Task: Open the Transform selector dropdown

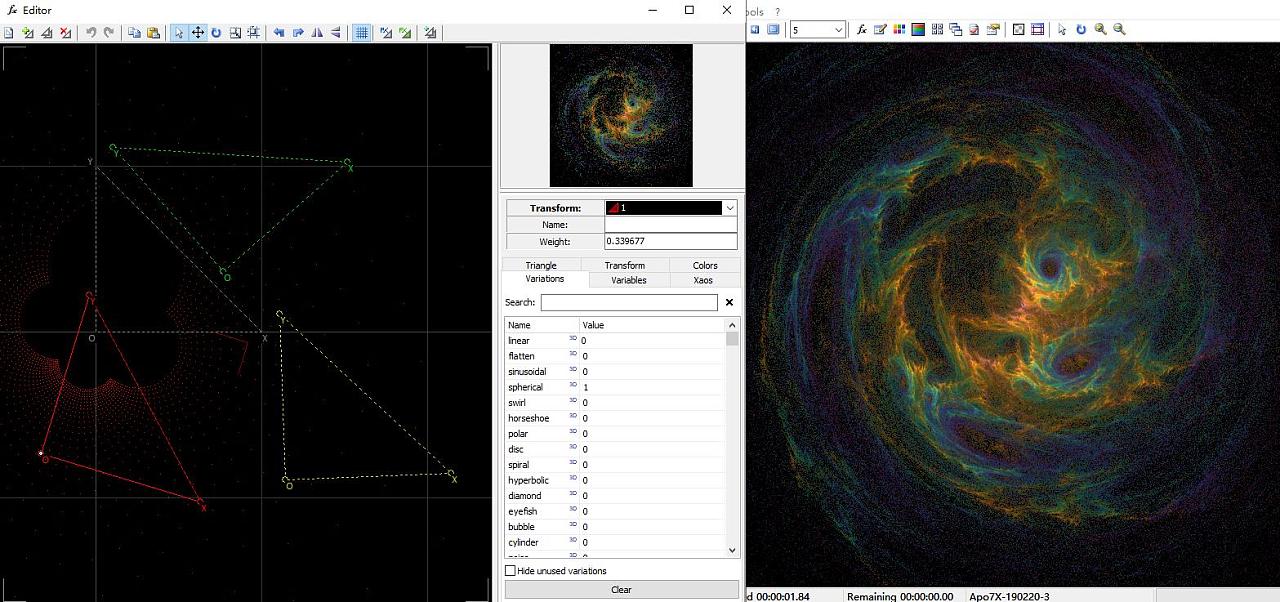Action: pyautogui.click(x=730, y=208)
